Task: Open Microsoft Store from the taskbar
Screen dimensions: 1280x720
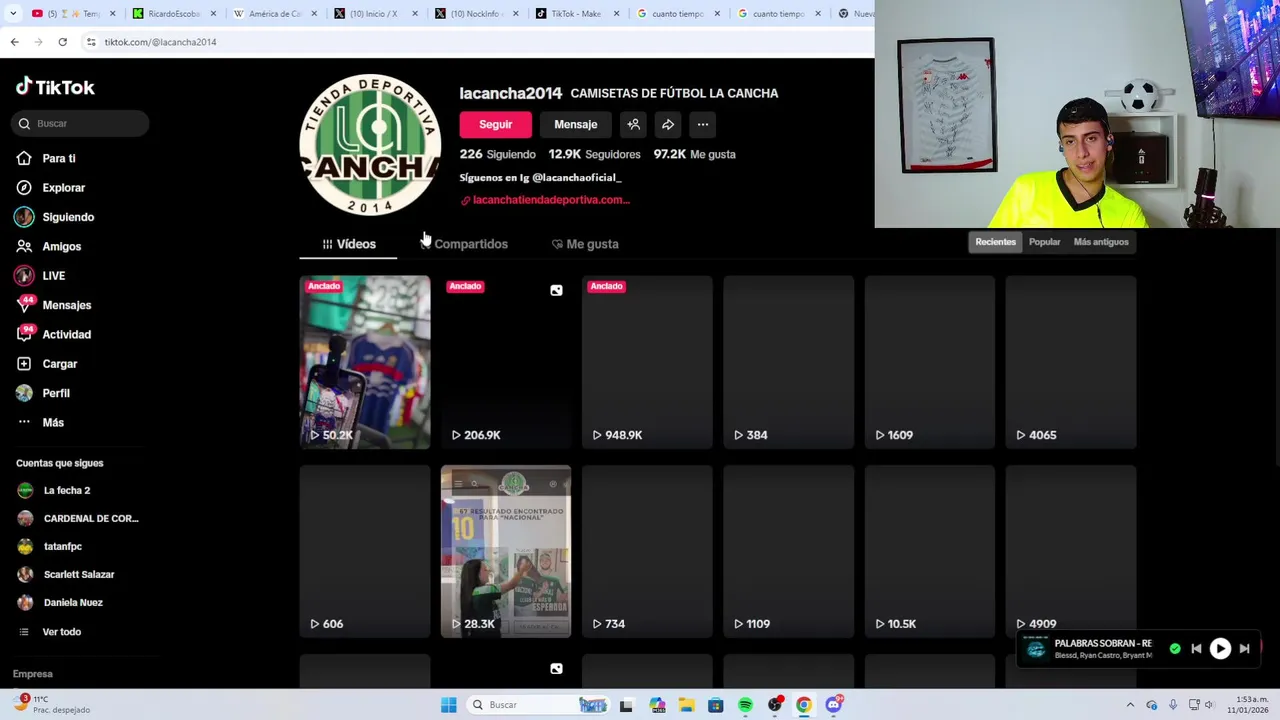Action: point(715,705)
